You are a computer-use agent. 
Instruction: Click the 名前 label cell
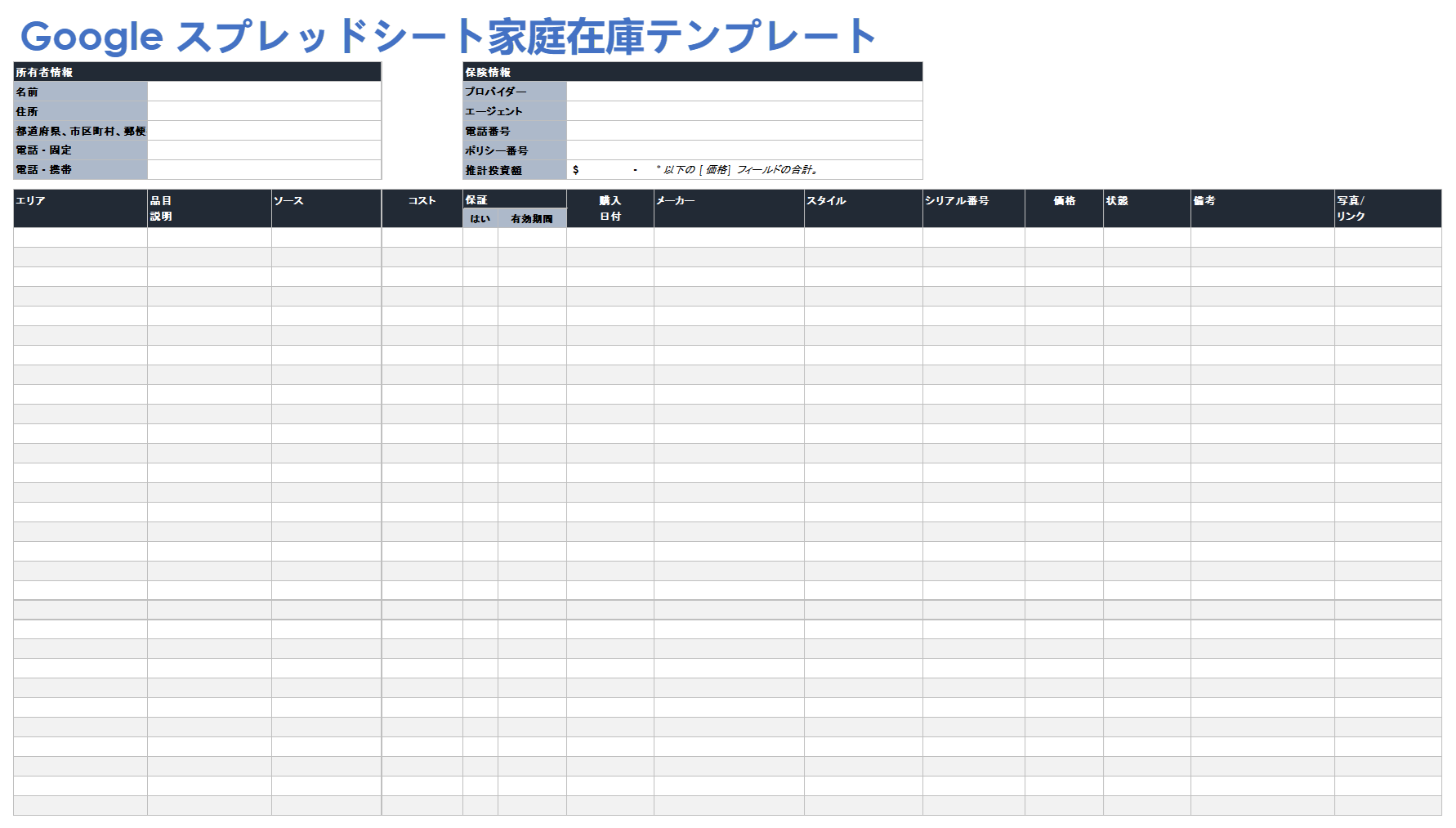coord(80,92)
